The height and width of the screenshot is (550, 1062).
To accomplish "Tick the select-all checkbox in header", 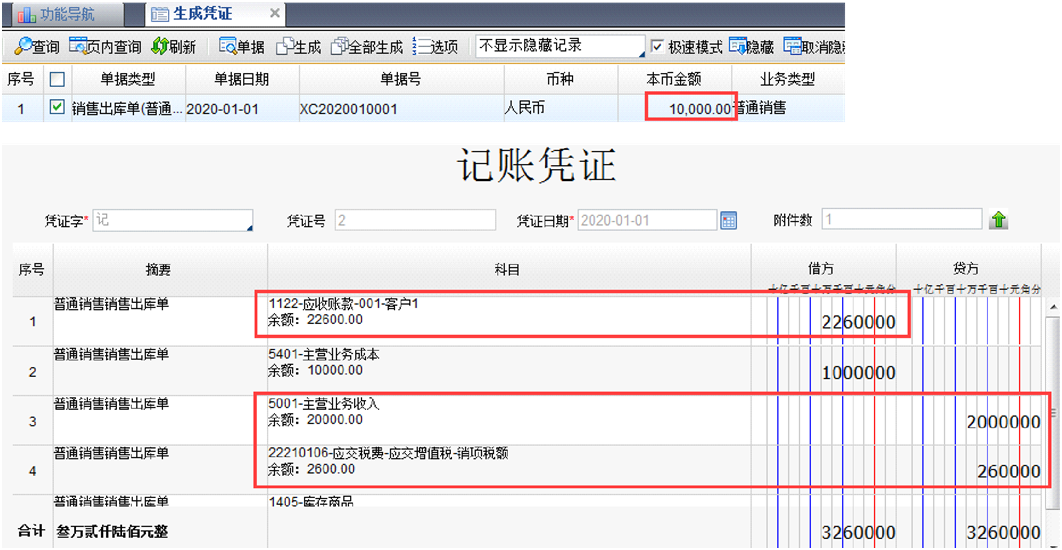I will [x=58, y=80].
